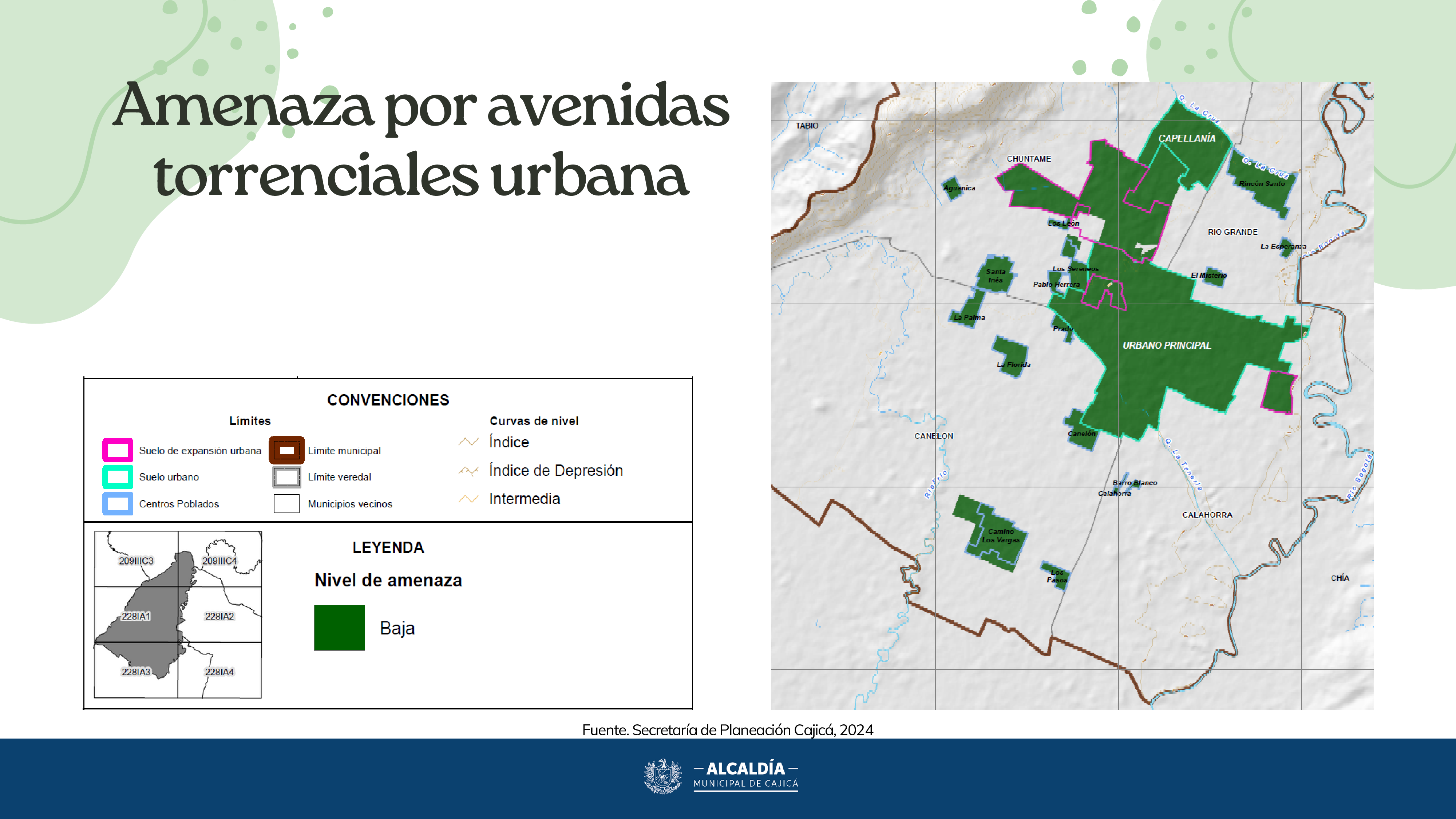1456x819 pixels.
Task: Click the pink Suelo de expansión urbana symbol
Action: click(x=118, y=450)
